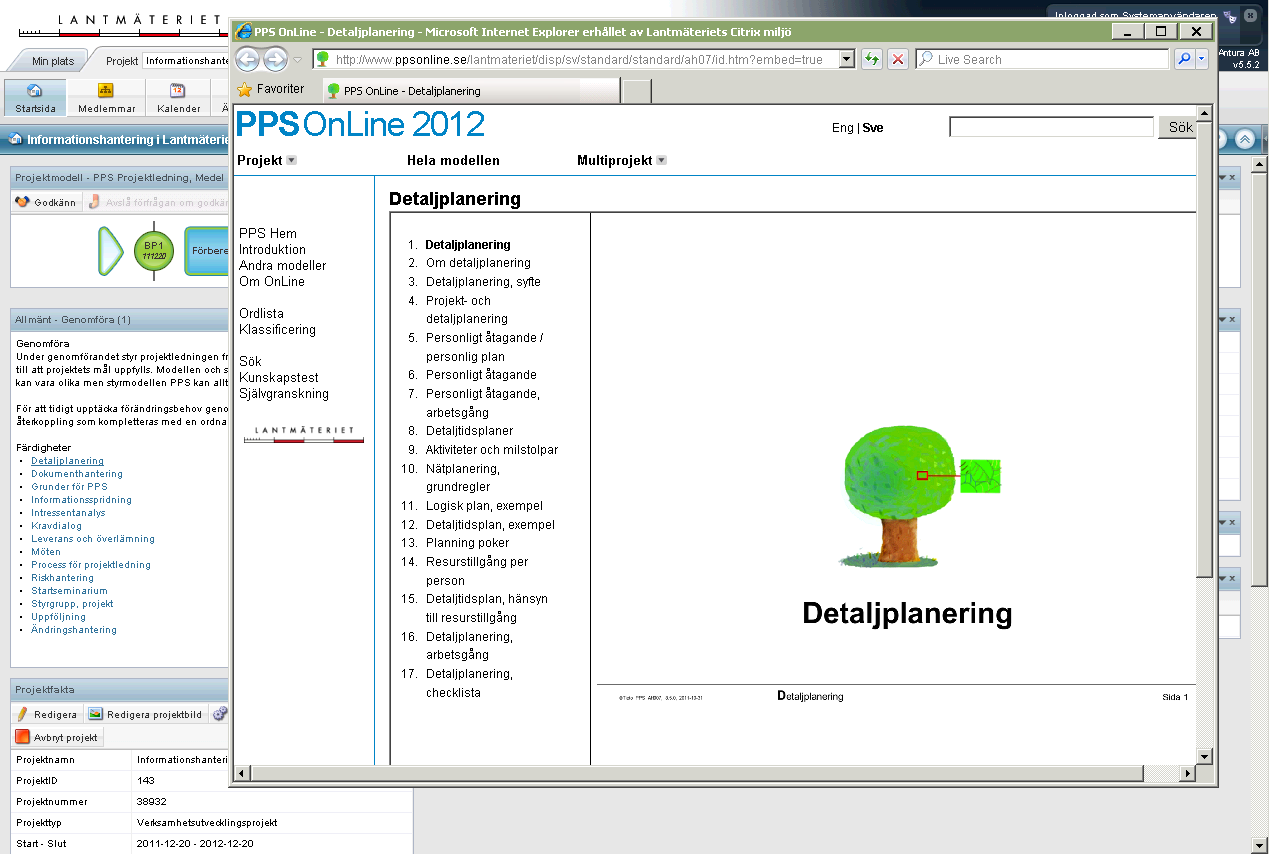Click the green refresh page icon
The image size is (1269, 854).
coord(872,60)
